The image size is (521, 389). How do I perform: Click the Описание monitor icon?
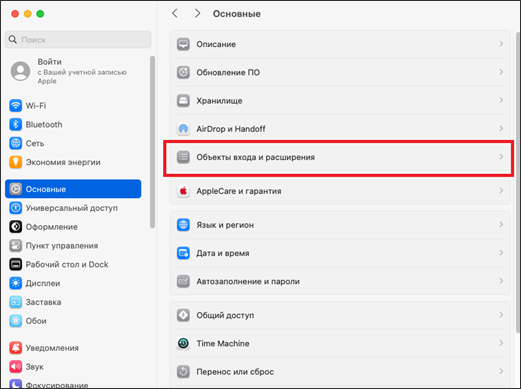coord(183,44)
